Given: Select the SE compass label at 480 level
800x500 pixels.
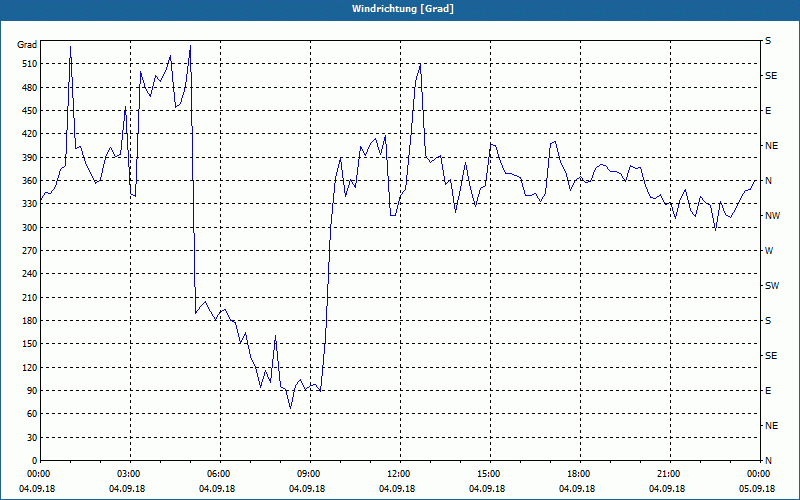Looking at the screenshot, I should (771, 76).
